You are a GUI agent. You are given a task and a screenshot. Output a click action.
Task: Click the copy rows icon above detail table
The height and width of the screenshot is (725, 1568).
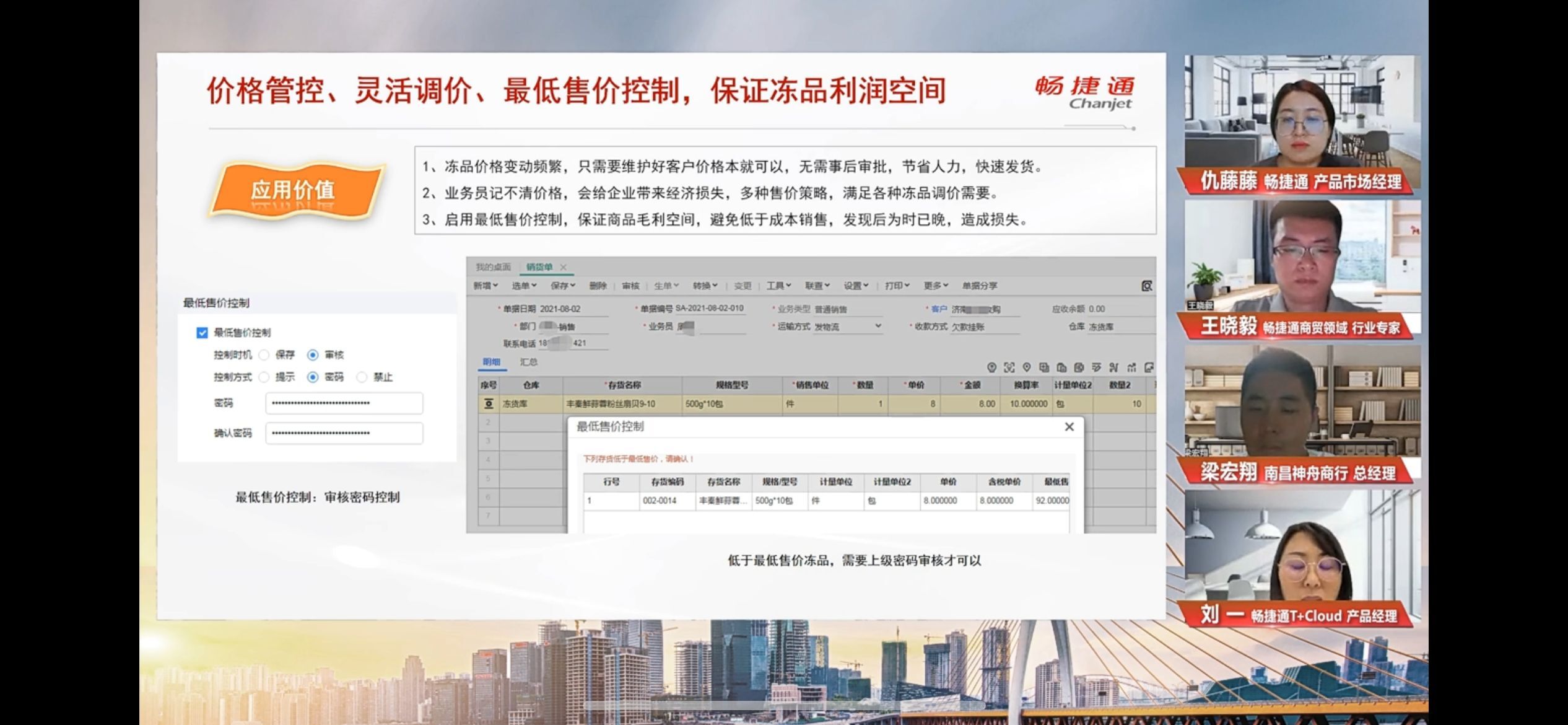(x=1044, y=367)
